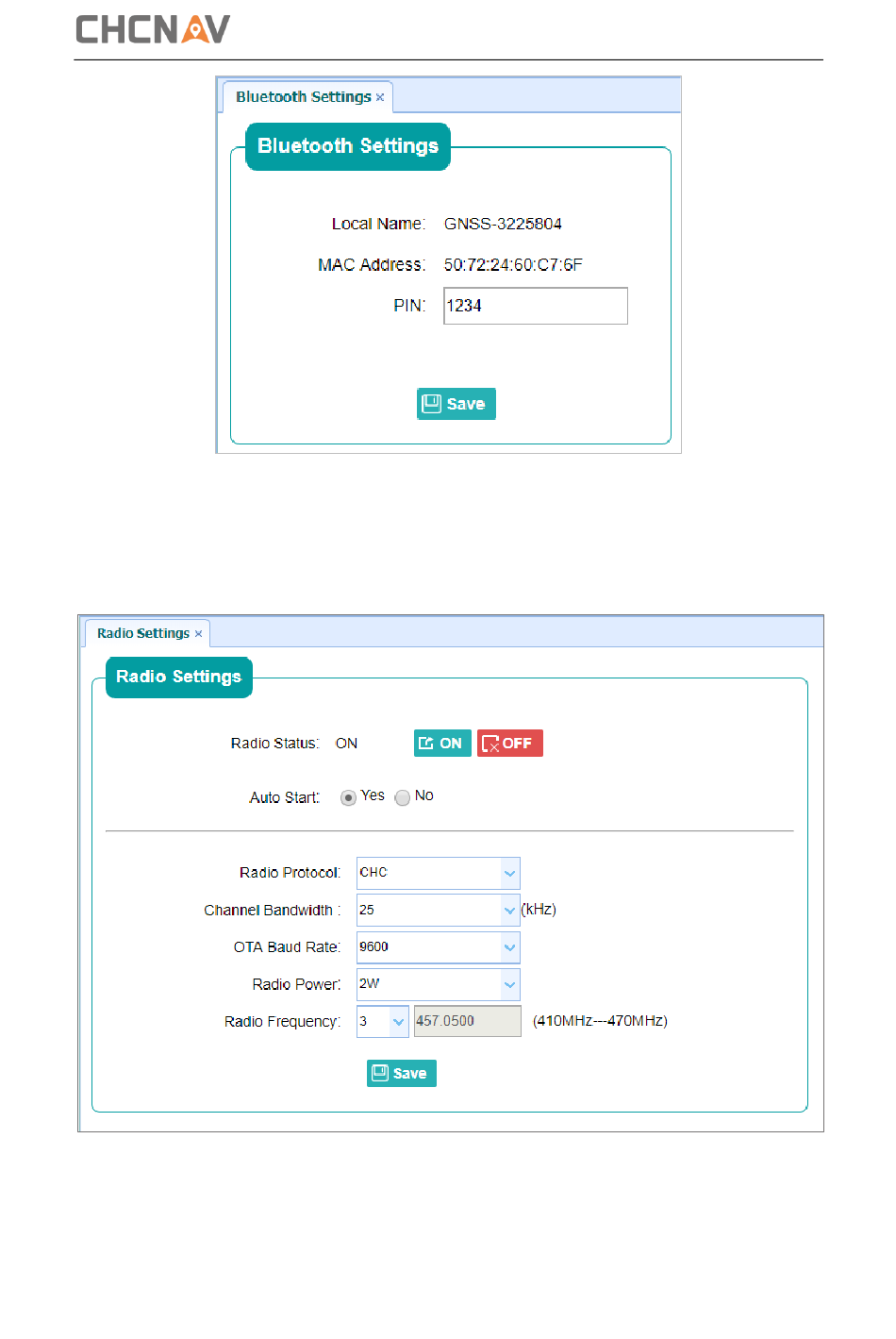
Task: Select No for Auto Start
Action: pos(403,797)
